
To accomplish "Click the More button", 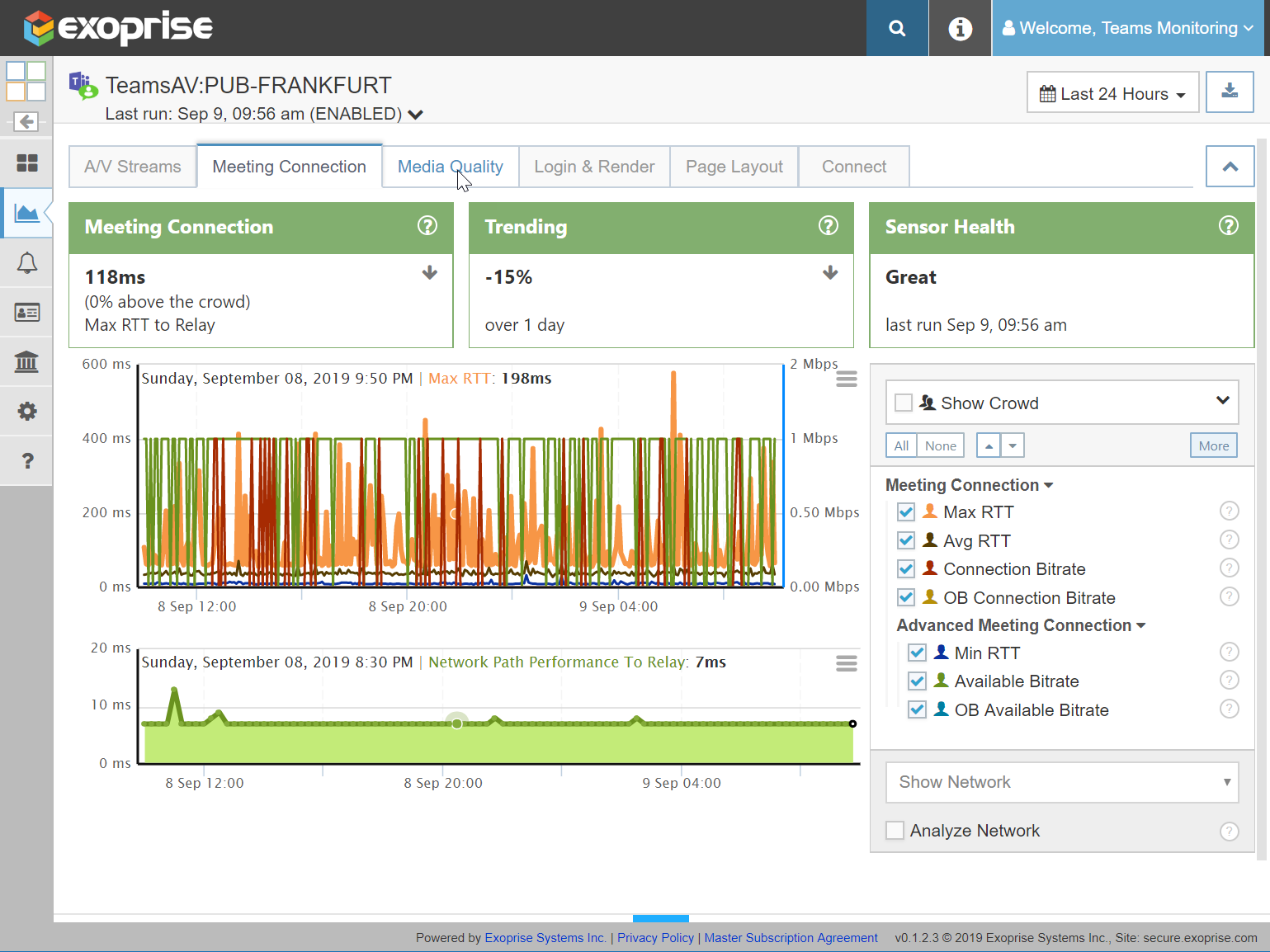I will click(x=1214, y=445).
